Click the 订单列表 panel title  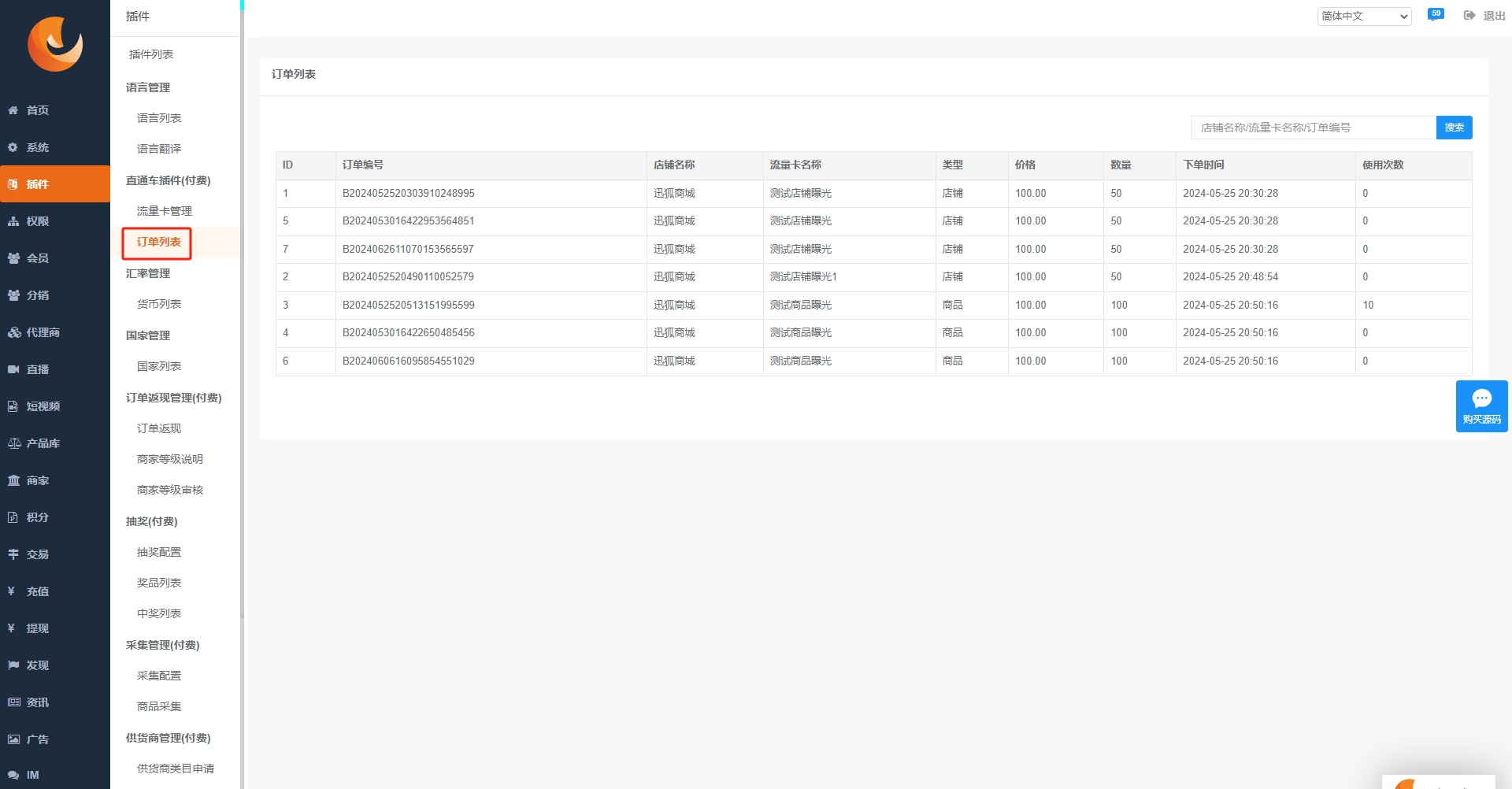(294, 74)
